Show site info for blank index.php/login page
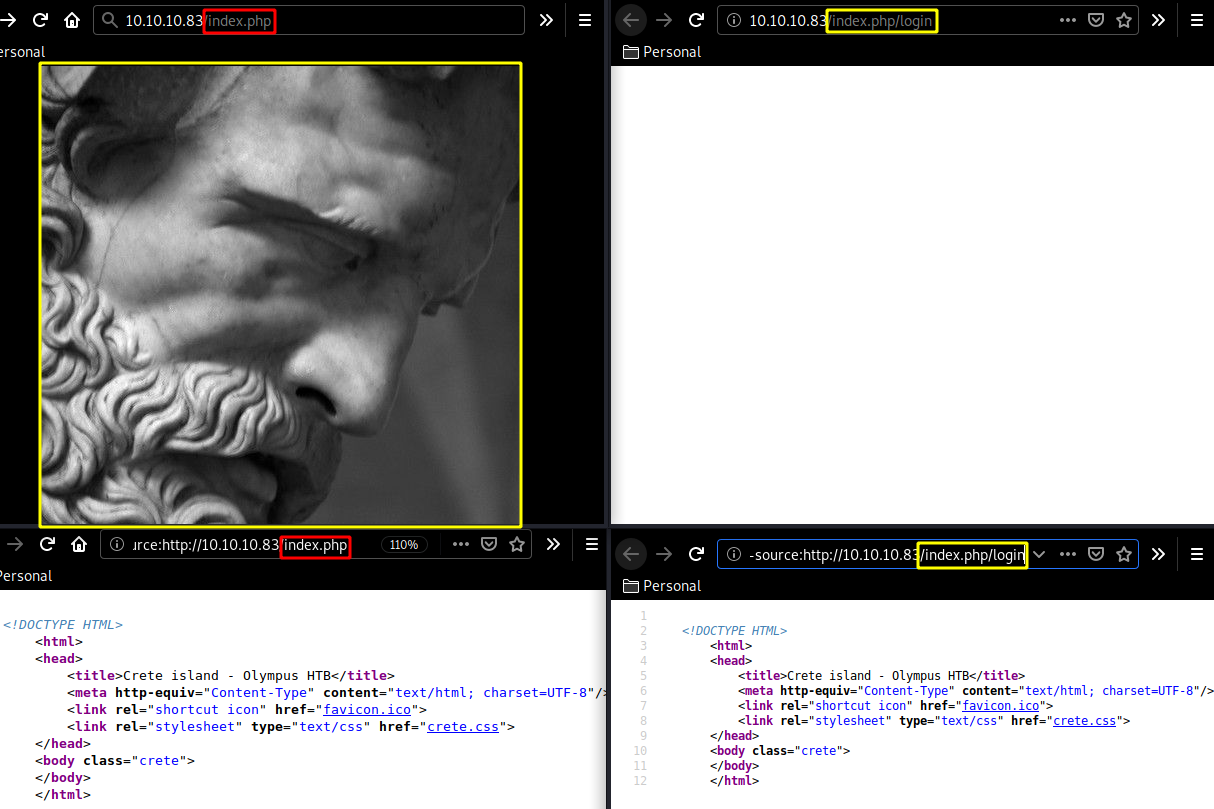This screenshot has height=809, width=1214. pos(734,20)
